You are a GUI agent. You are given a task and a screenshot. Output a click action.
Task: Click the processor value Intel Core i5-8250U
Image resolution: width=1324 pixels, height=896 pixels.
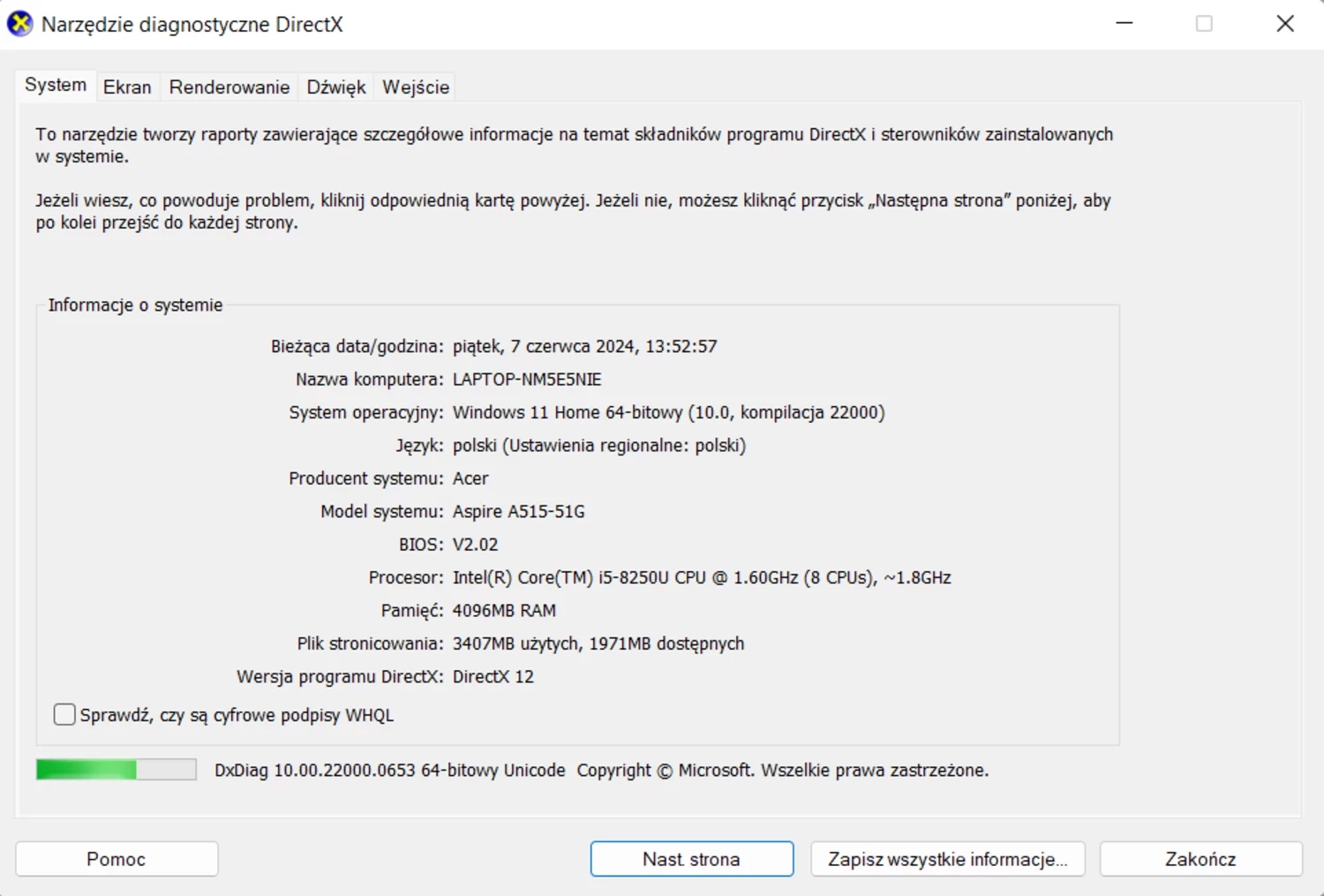click(702, 577)
